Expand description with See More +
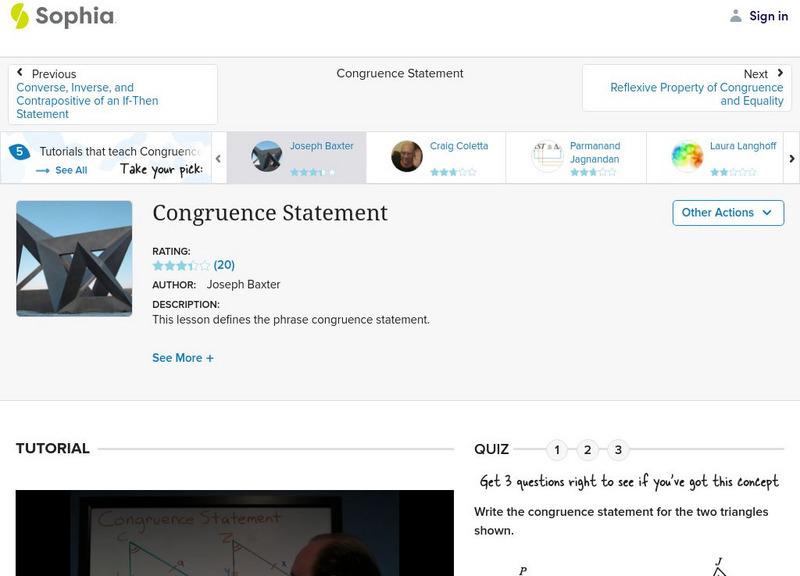The height and width of the screenshot is (576, 800). (183, 358)
